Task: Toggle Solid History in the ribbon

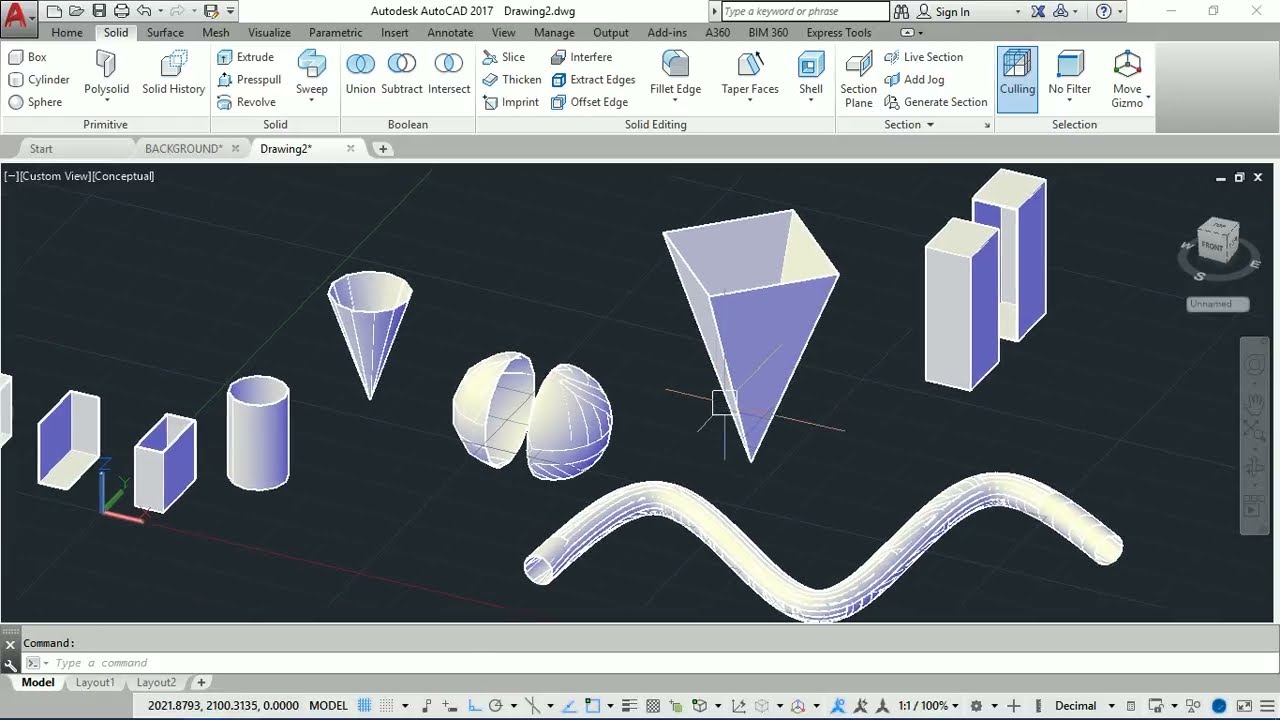Action: (x=173, y=72)
